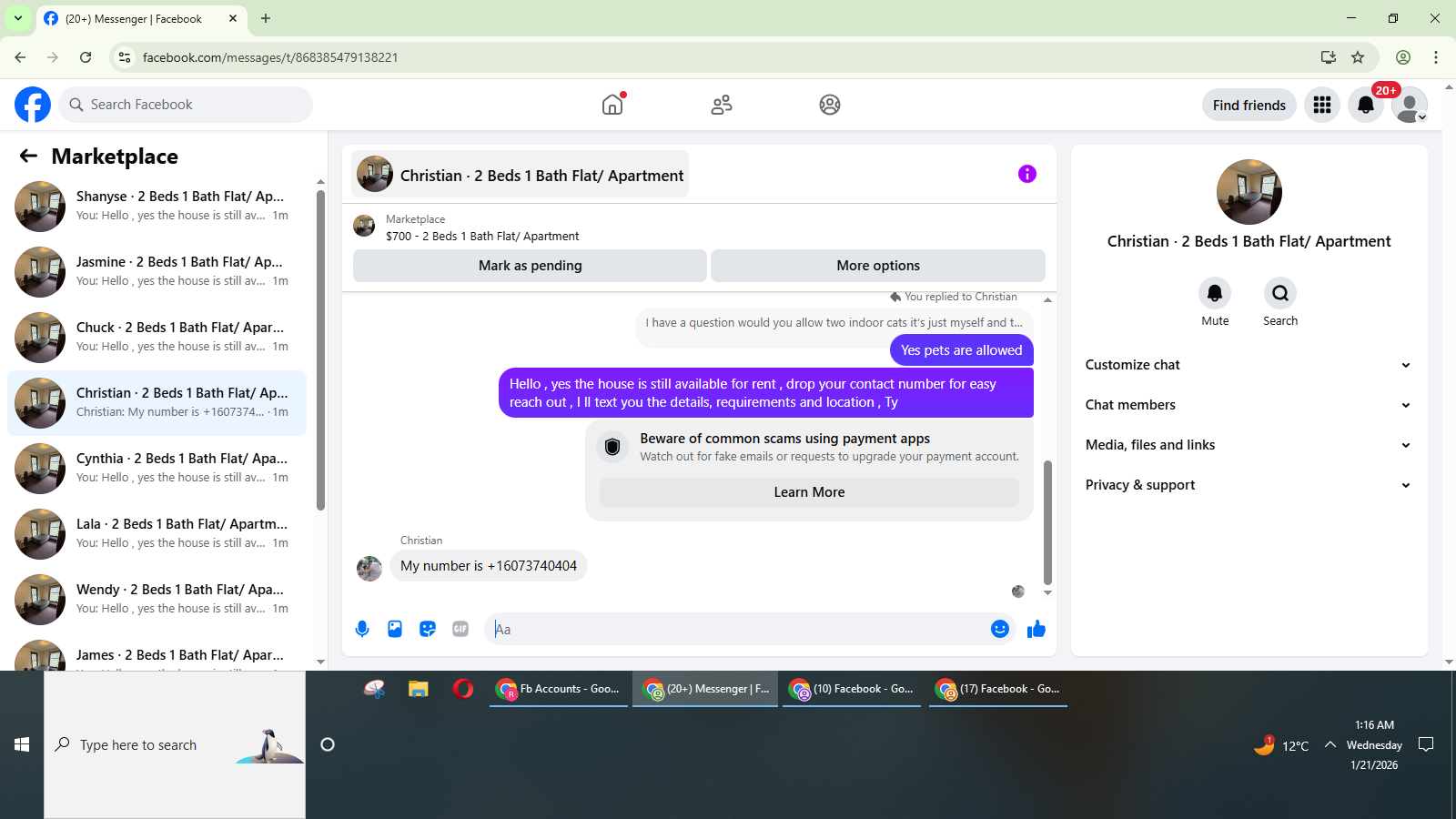
Task: Switch to the (10) Facebook Chrome window
Action: coord(852,689)
